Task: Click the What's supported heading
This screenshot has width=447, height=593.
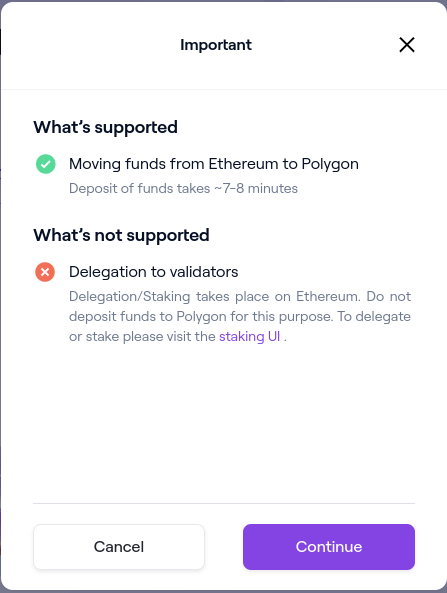Action: tap(106, 127)
